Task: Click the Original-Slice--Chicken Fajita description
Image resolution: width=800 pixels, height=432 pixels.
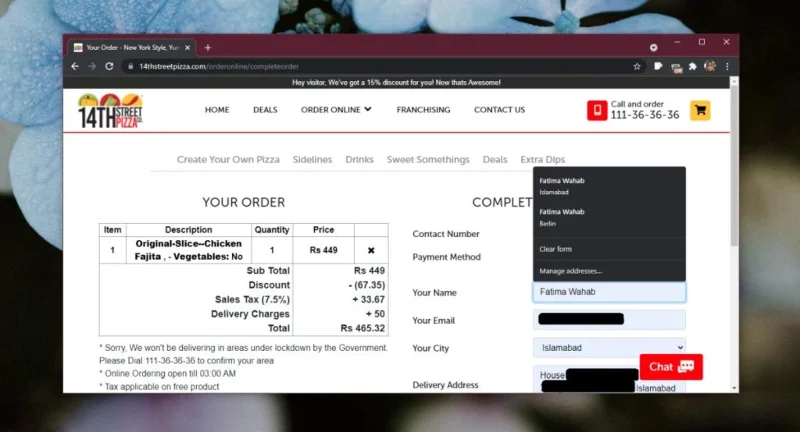Action: tap(188, 250)
